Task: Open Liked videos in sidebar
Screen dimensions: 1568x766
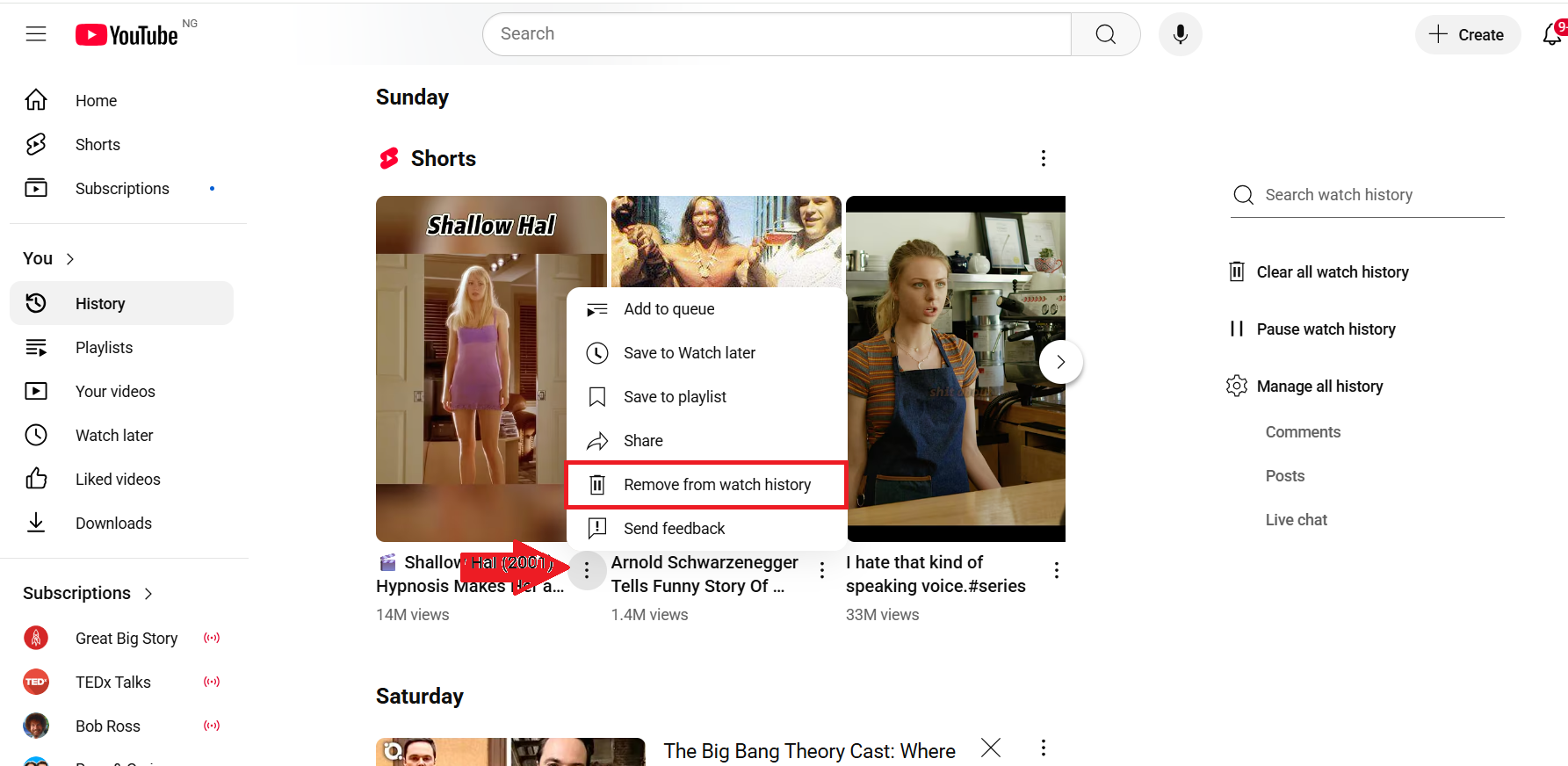Action: click(x=122, y=479)
